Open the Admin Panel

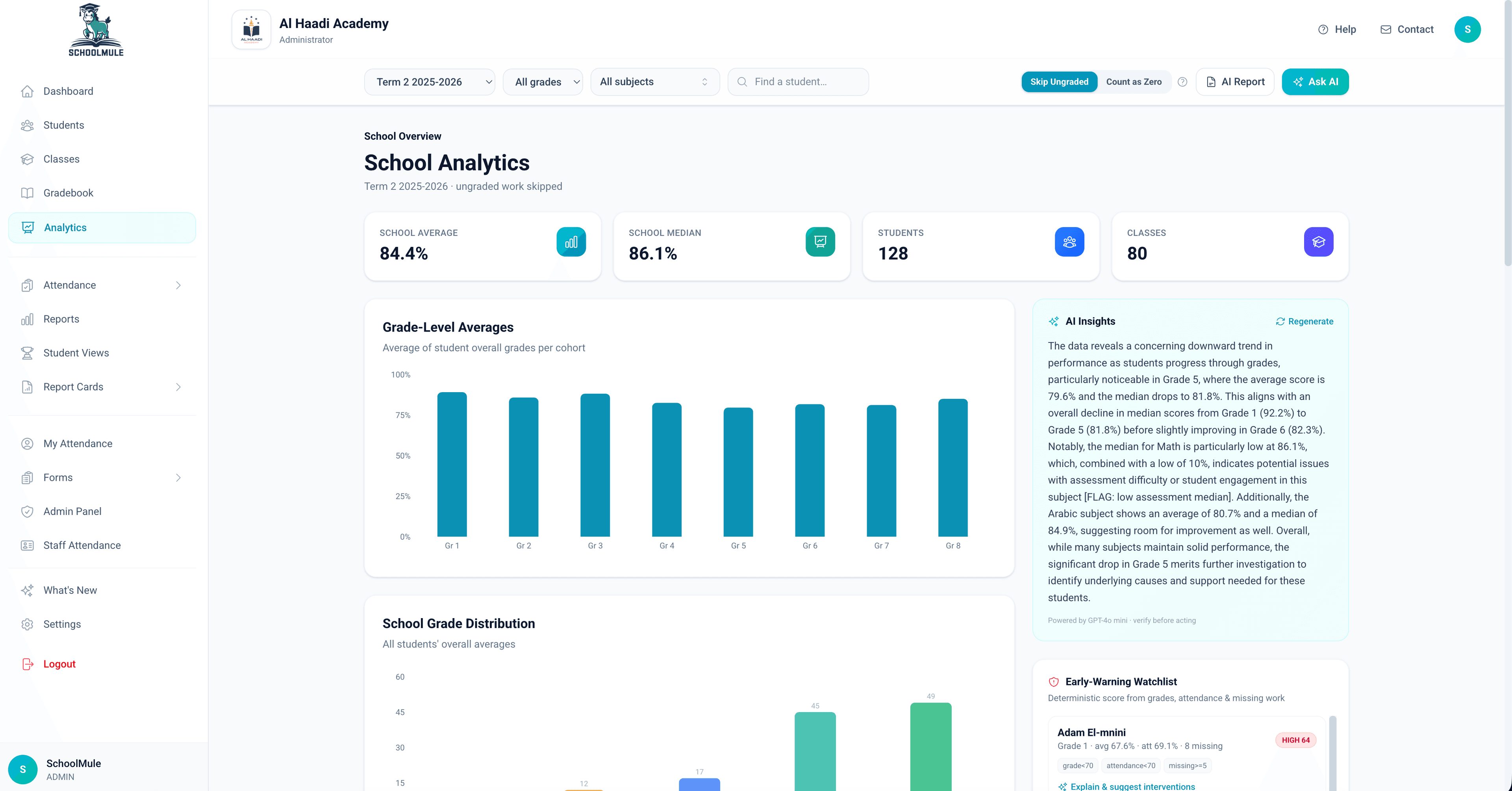click(102, 512)
